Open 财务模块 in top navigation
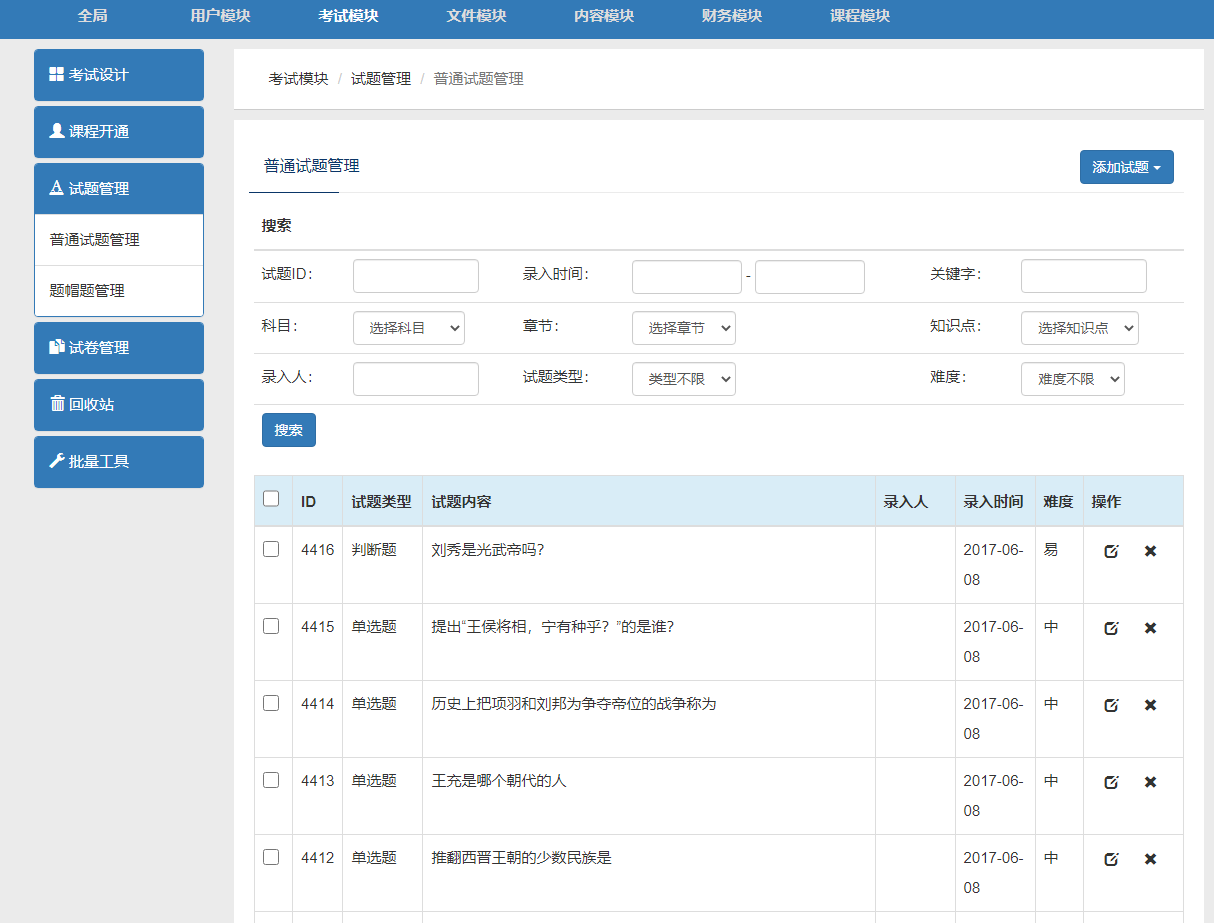The width and height of the screenshot is (1214, 923). [732, 16]
